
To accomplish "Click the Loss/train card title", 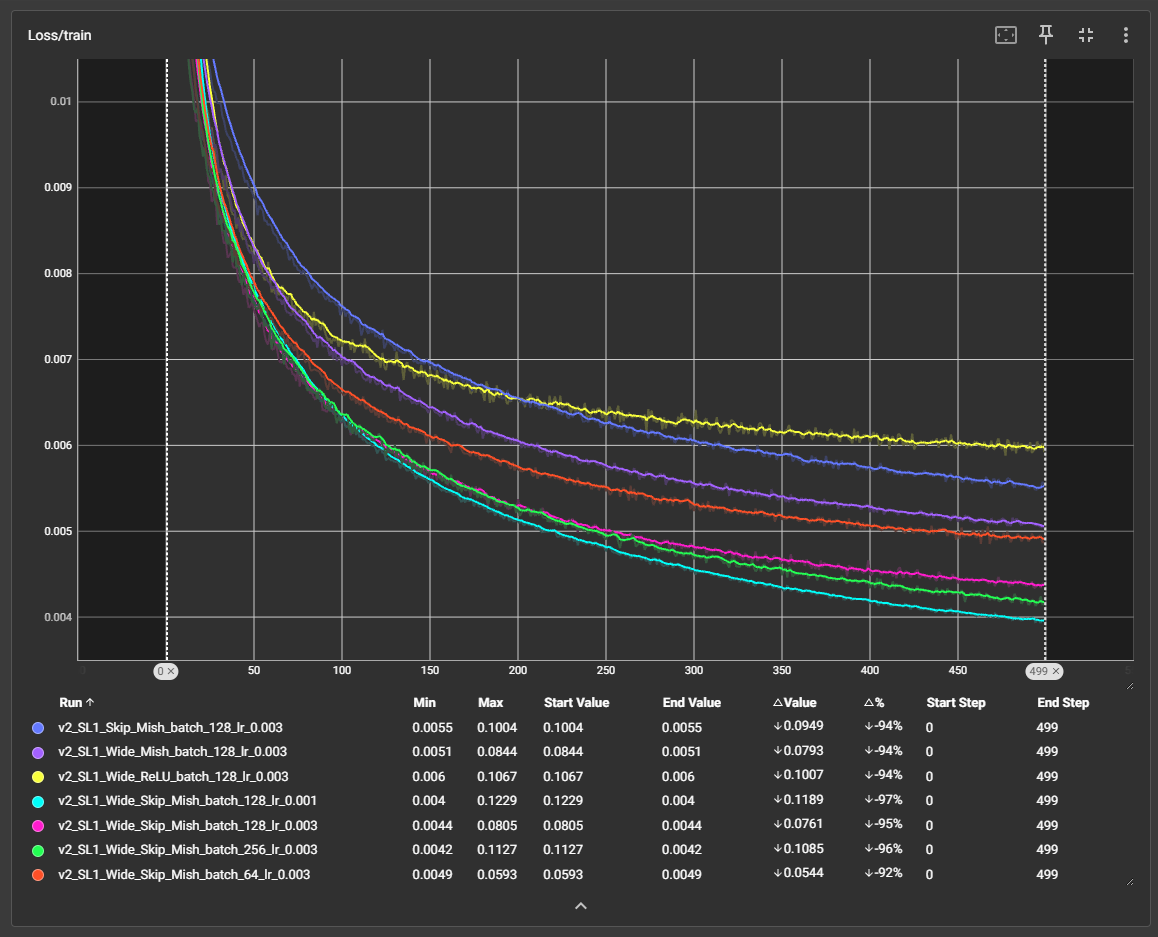I will [x=60, y=35].
